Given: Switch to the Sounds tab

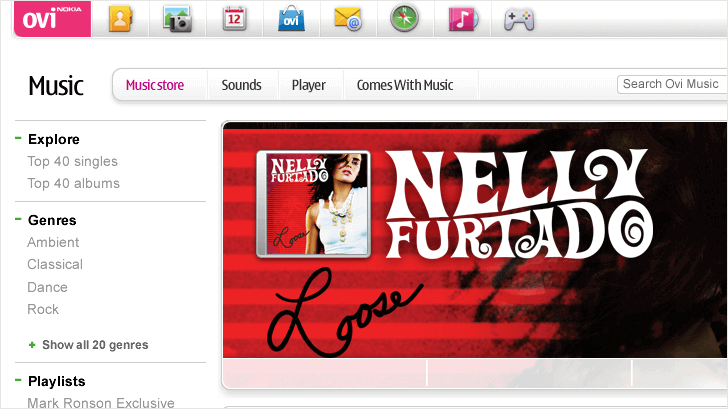Looking at the screenshot, I should click(241, 85).
